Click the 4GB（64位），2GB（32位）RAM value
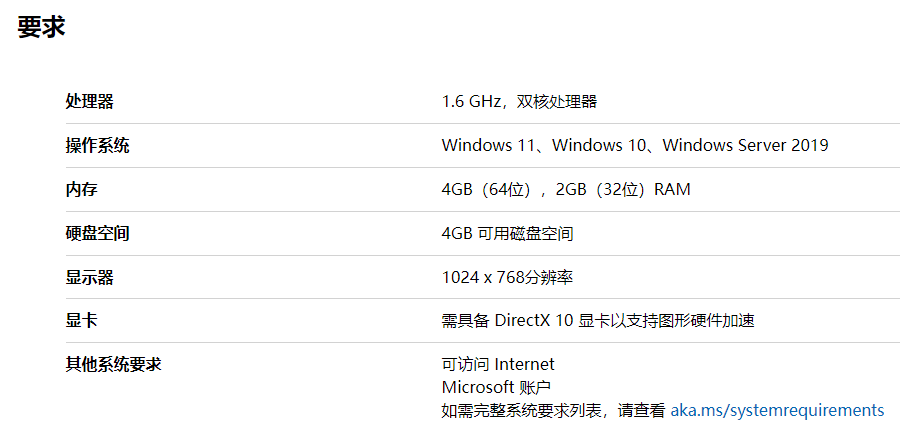The width and height of the screenshot is (900, 430). point(565,189)
